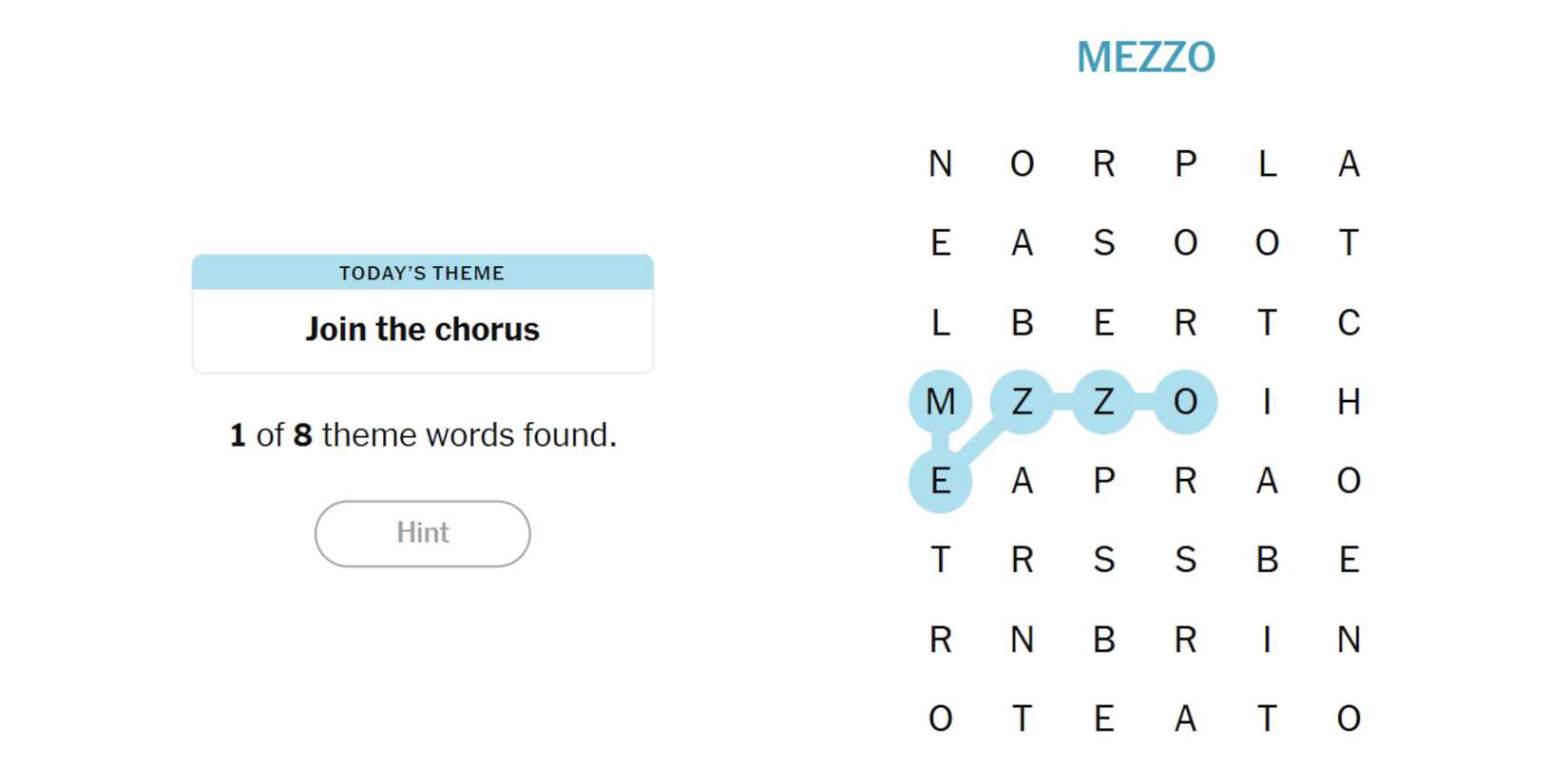1568x784 pixels.
Task: Click the letter I in the RNBRIN row
Action: point(1267,640)
